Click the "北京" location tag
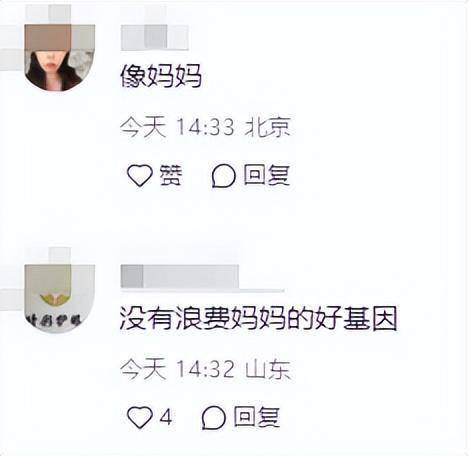Image resolution: width=468 pixels, height=456 pixels. pos(268,127)
